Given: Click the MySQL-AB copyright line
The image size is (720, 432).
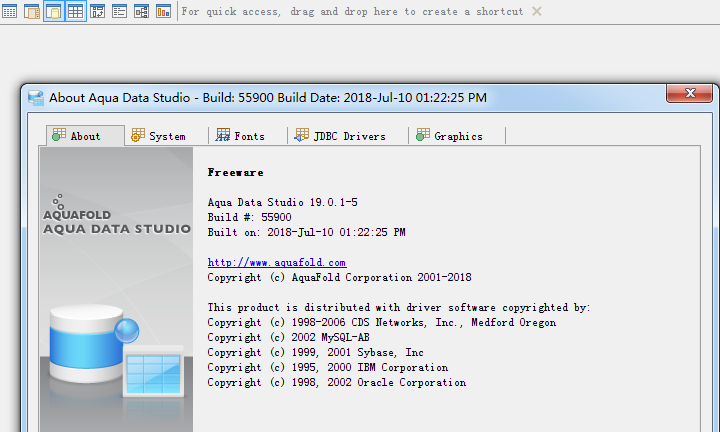Looking at the screenshot, I should 288,337.
